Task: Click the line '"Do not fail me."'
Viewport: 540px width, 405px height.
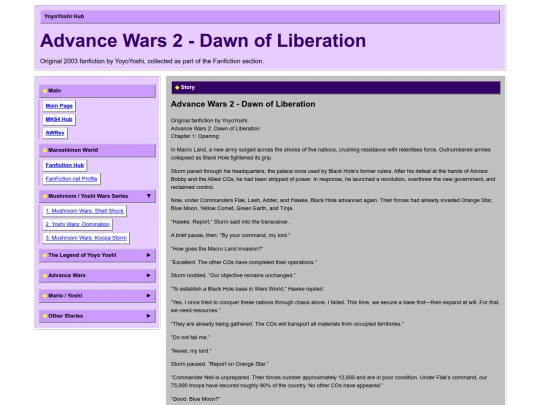Action: point(190,337)
